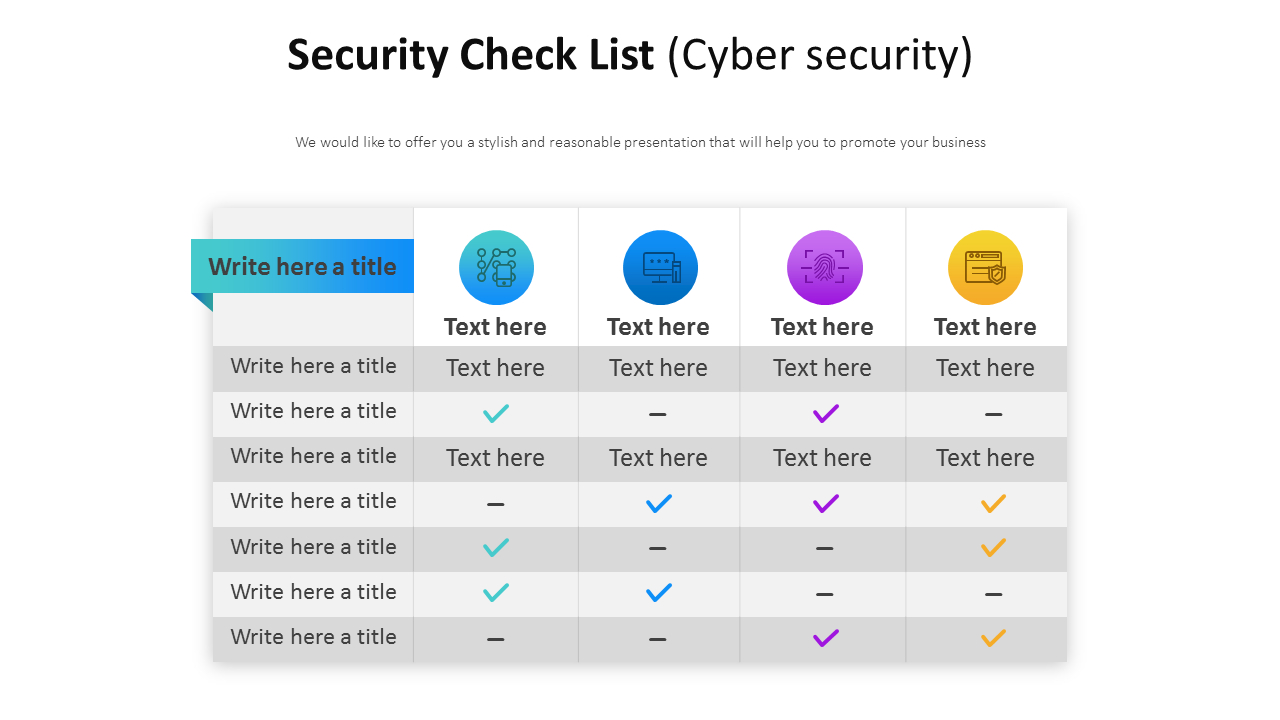Click the blue checkmark in sixth row
The width and height of the screenshot is (1280, 720).
coord(659,592)
